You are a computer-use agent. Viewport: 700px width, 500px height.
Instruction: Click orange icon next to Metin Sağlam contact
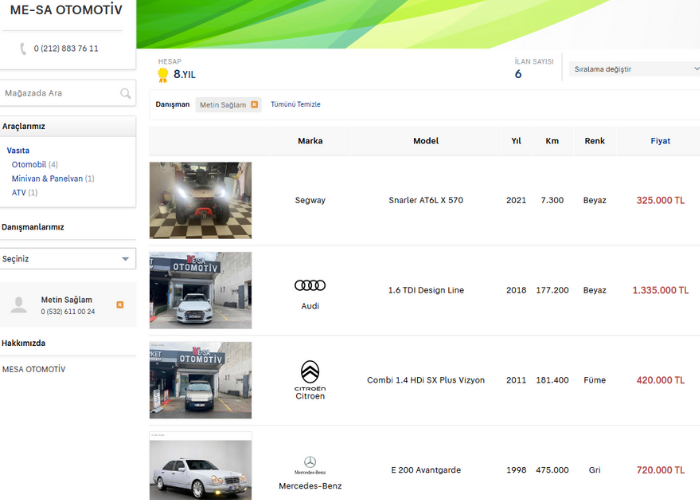[120, 304]
